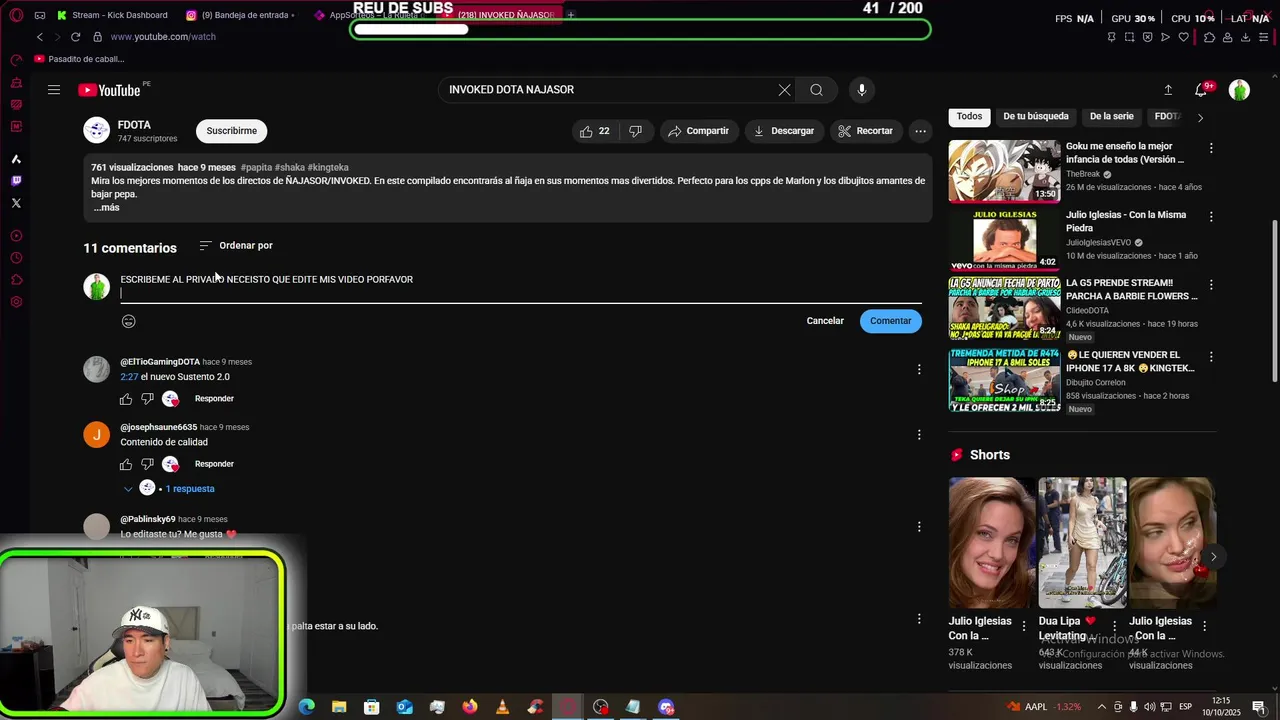1280x720 pixels.
Task: Go to the YouTube home logo
Action: [x=109, y=90]
